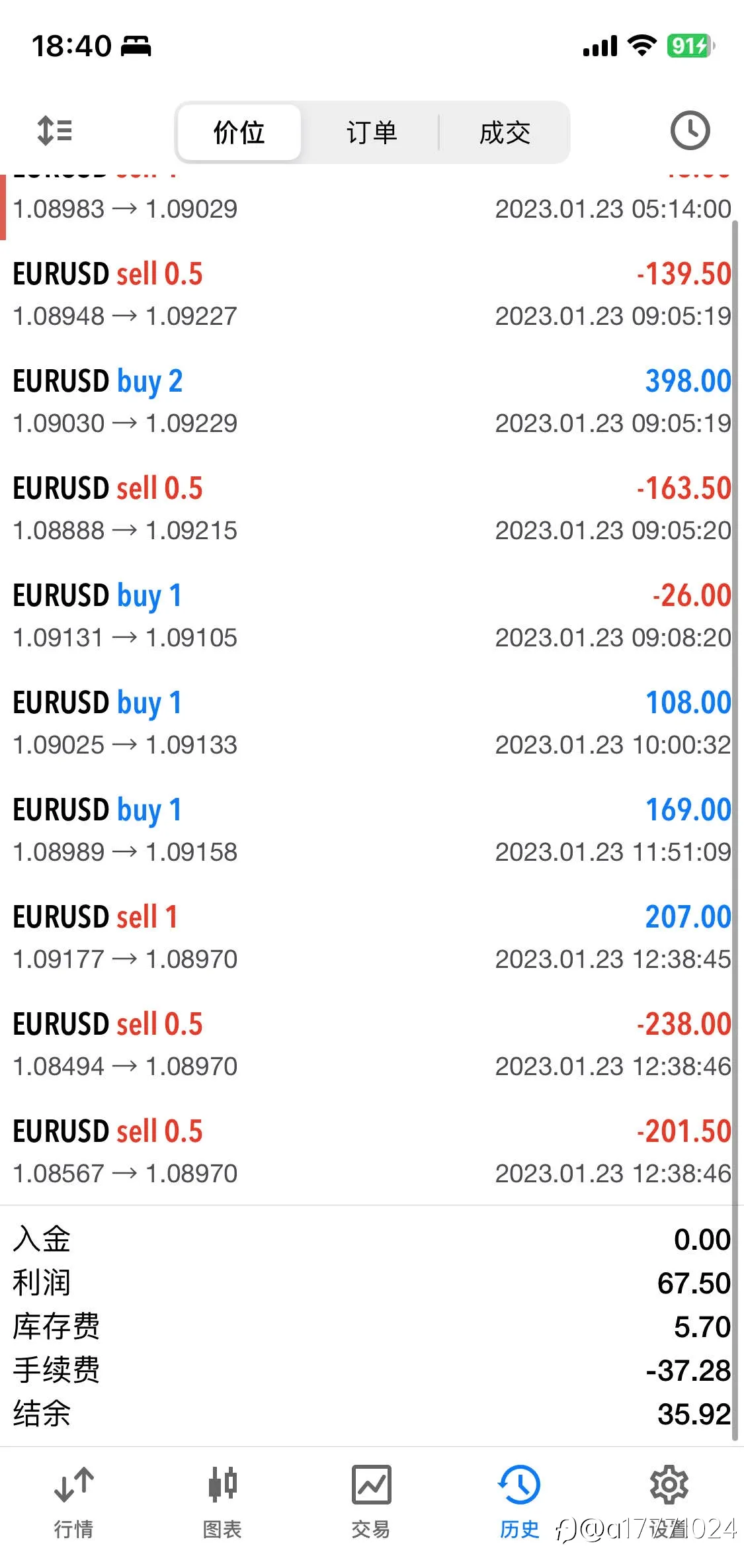The width and height of the screenshot is (744, 1568).
Task: Tap the 结余 balance summary row
Action: 372,1414
